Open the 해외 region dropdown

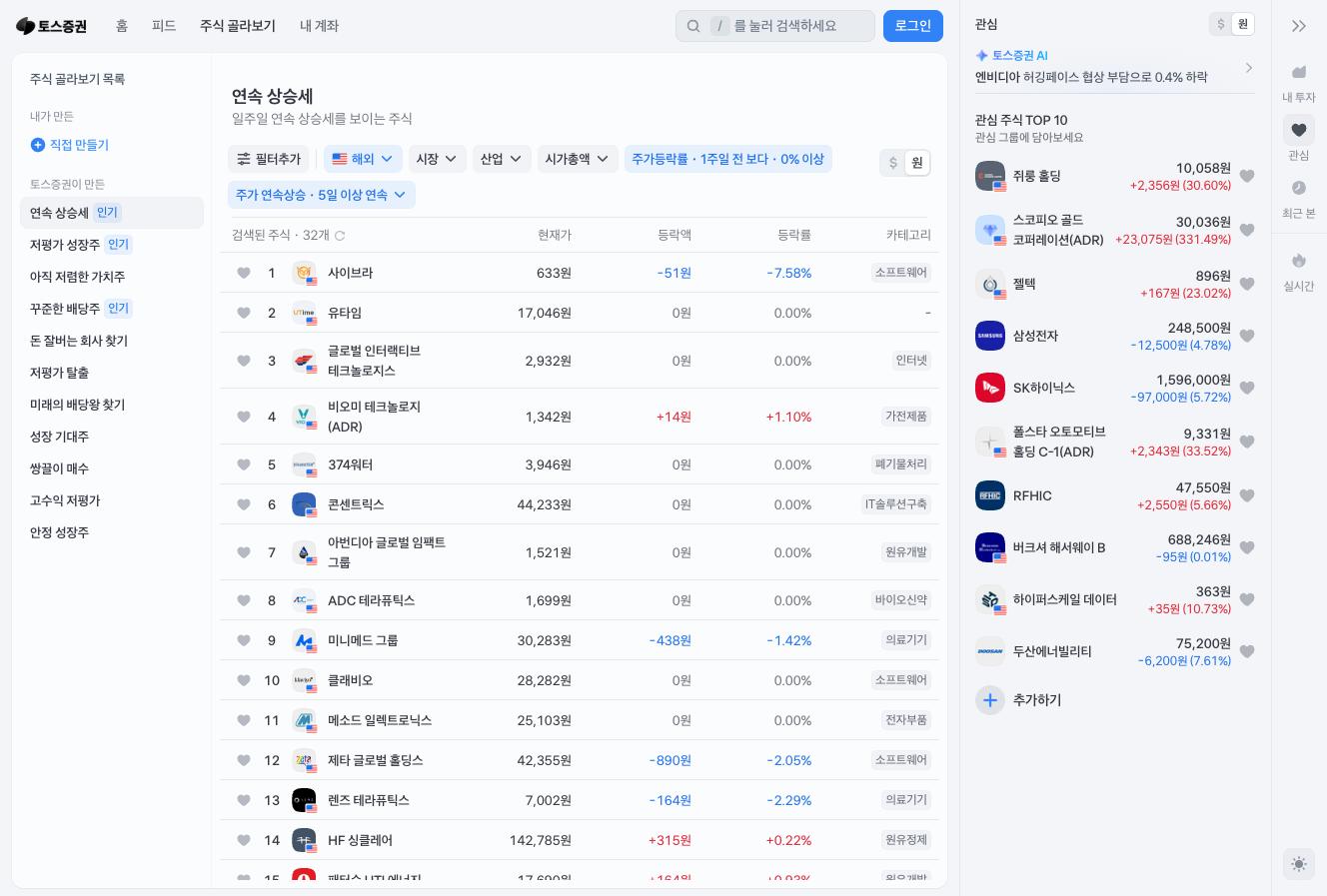click(x=363, y=159)
